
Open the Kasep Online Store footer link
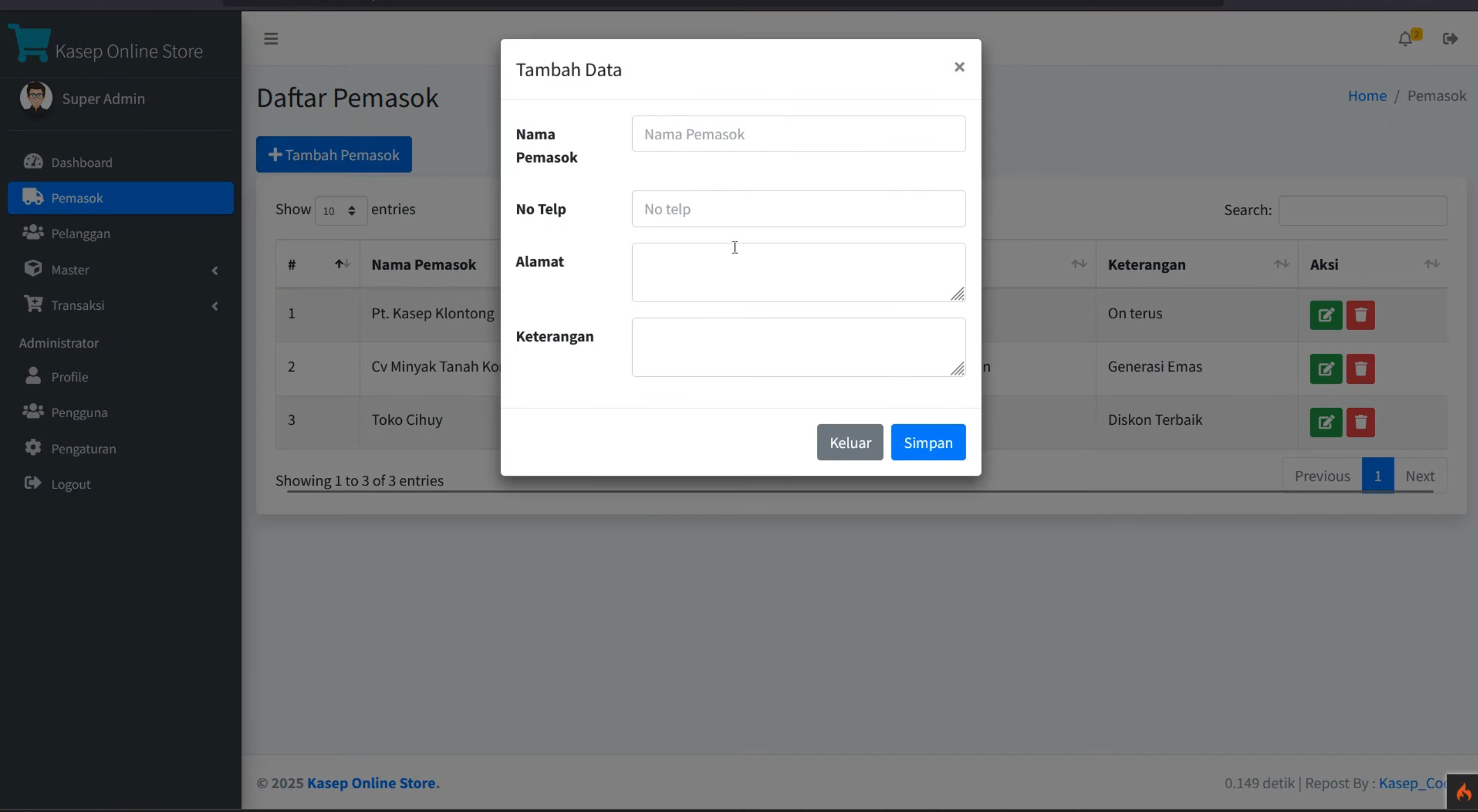coord(373,783)
